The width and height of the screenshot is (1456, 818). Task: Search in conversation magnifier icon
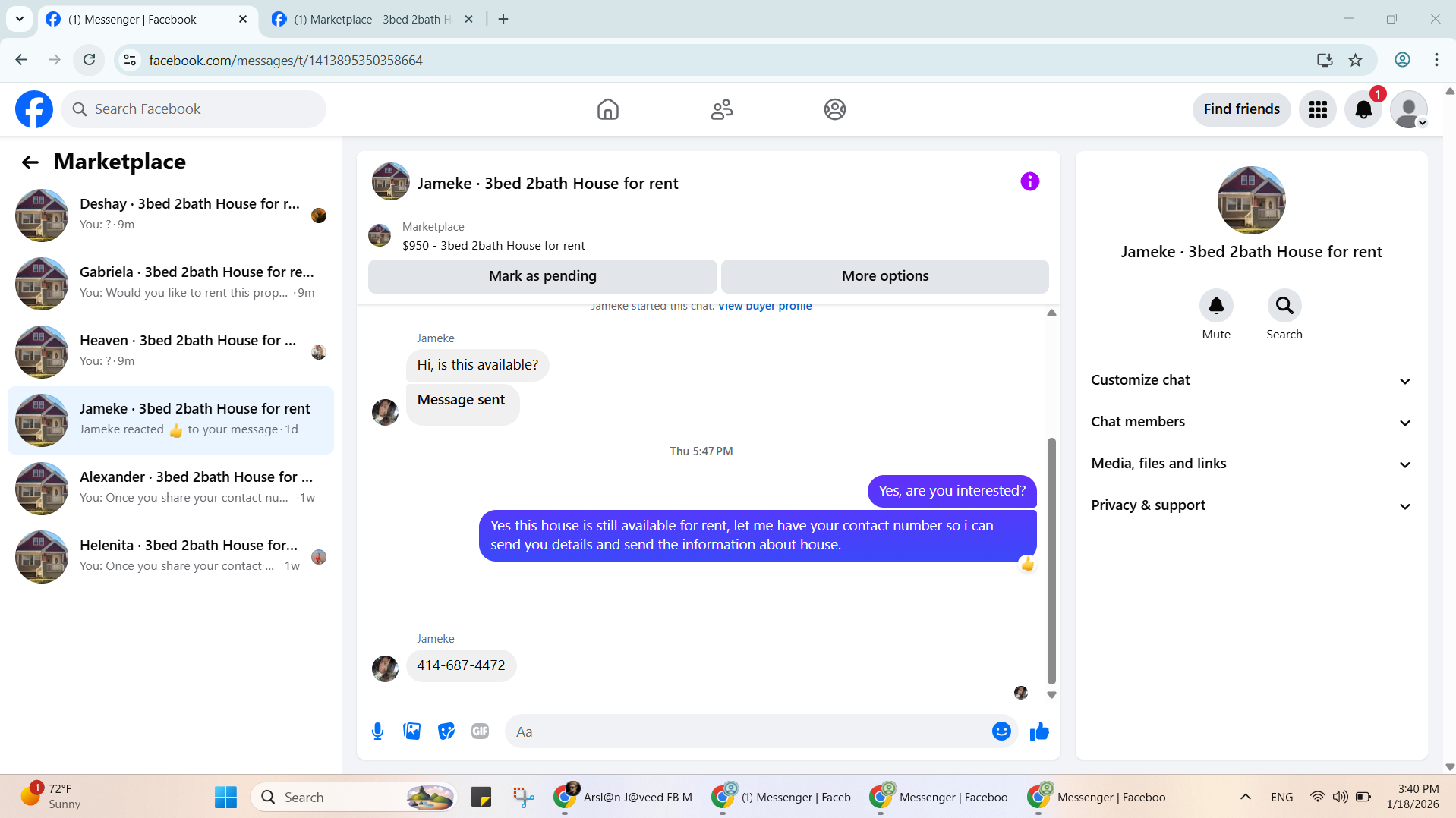(1284, 305)
